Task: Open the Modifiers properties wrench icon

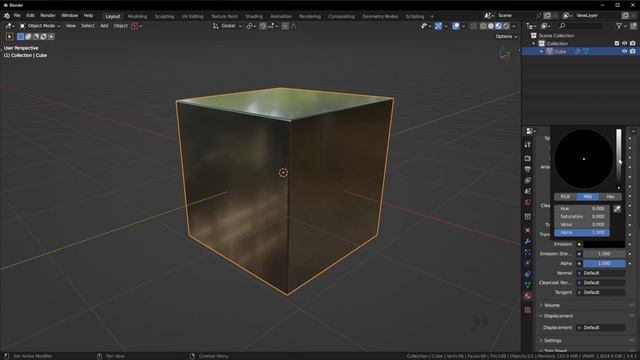Action: 528,241
